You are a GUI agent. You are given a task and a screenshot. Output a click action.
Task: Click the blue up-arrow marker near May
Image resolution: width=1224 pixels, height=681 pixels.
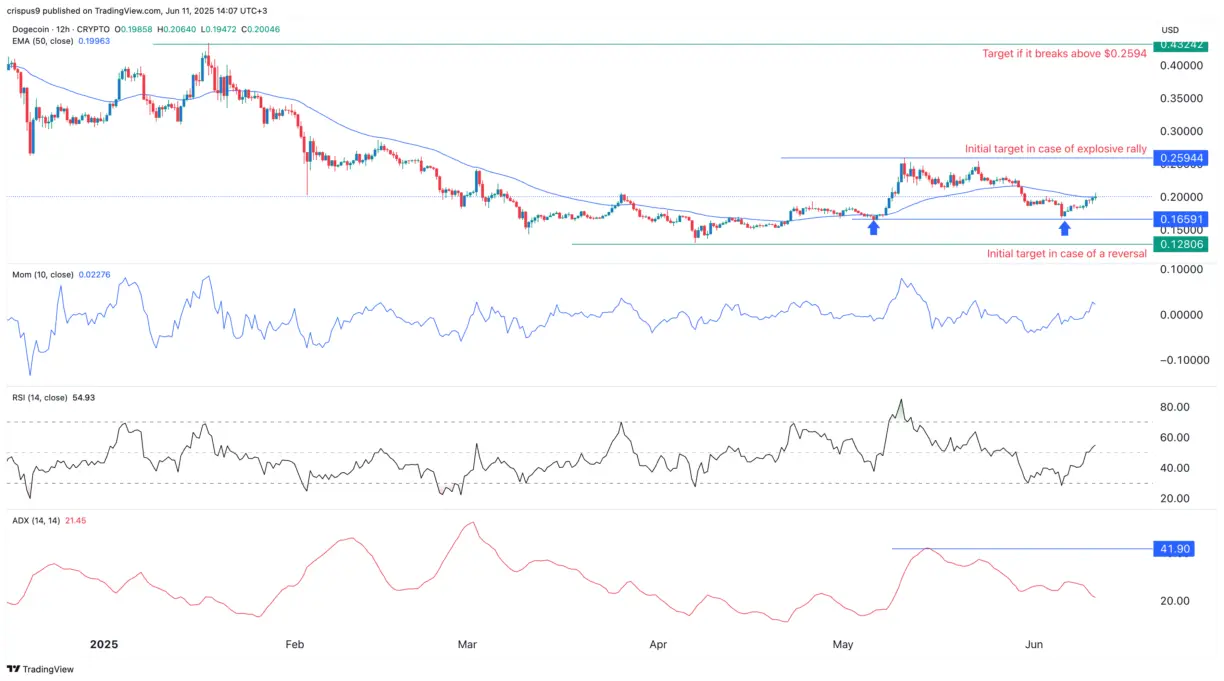tap(873, 227)
